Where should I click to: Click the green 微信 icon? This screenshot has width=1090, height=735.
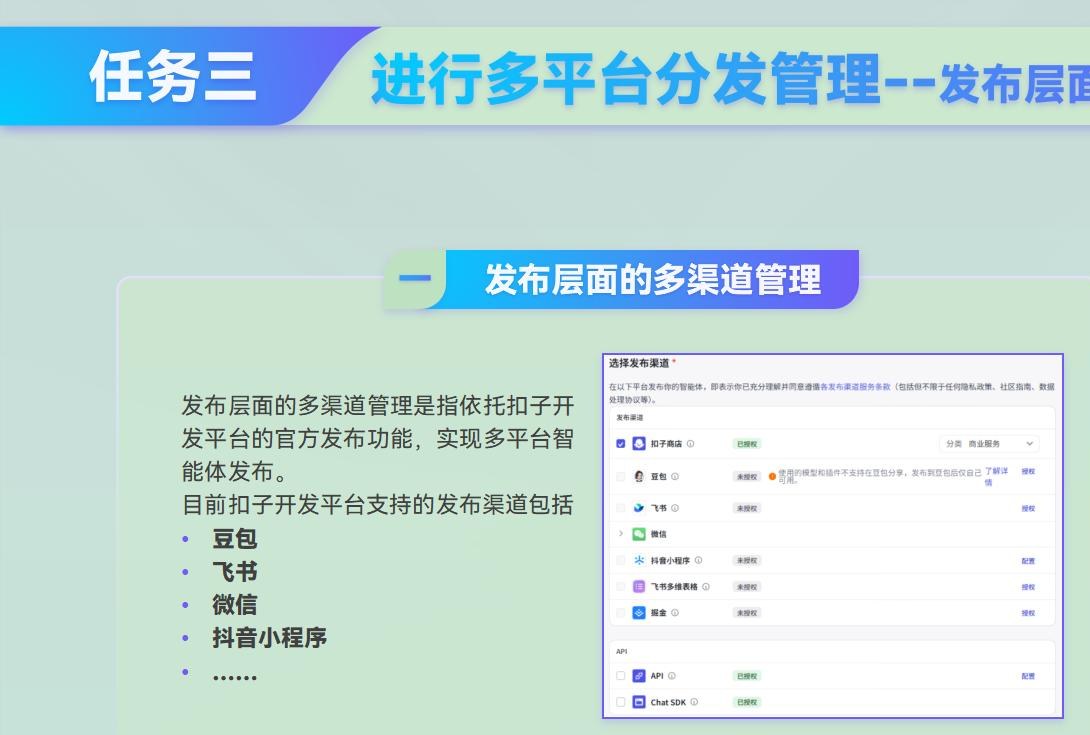pos(639,534)
